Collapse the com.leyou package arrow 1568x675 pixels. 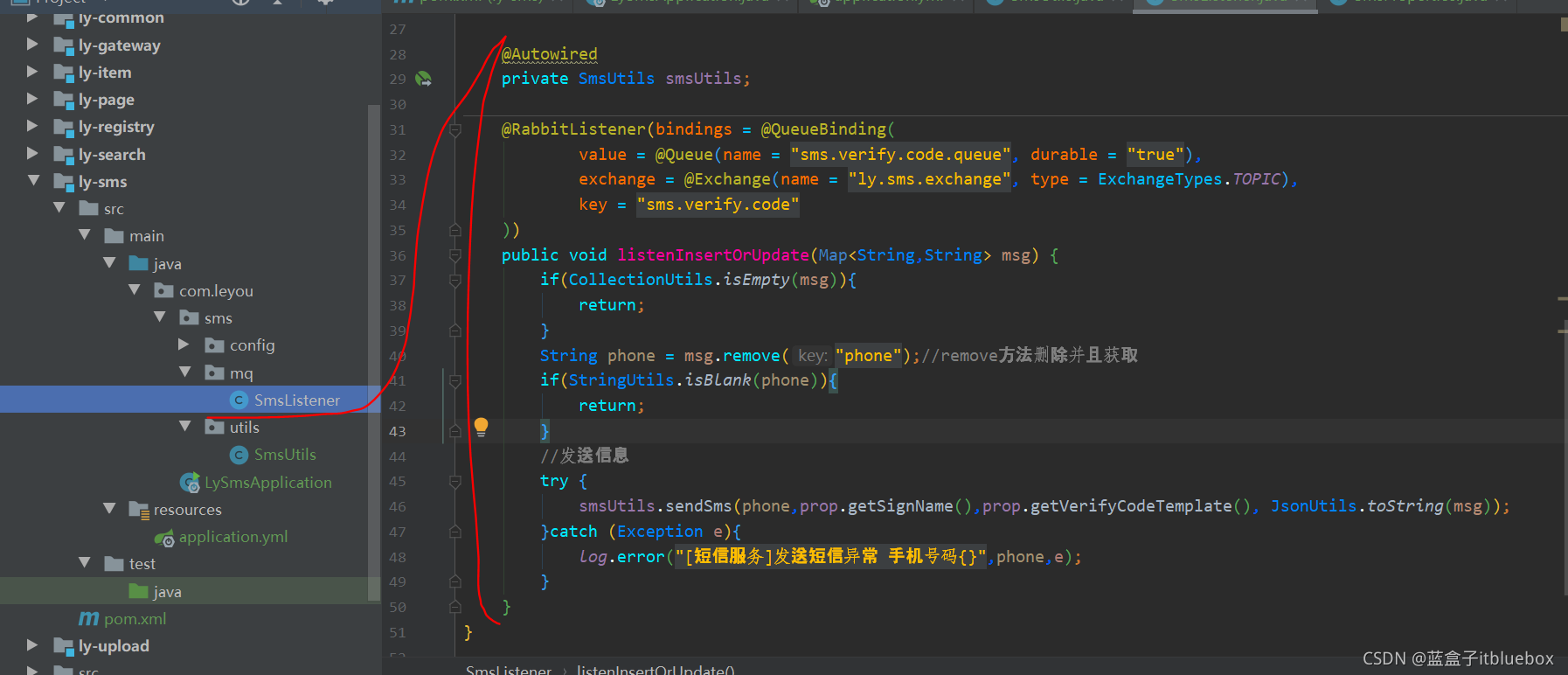coord(135,290)
